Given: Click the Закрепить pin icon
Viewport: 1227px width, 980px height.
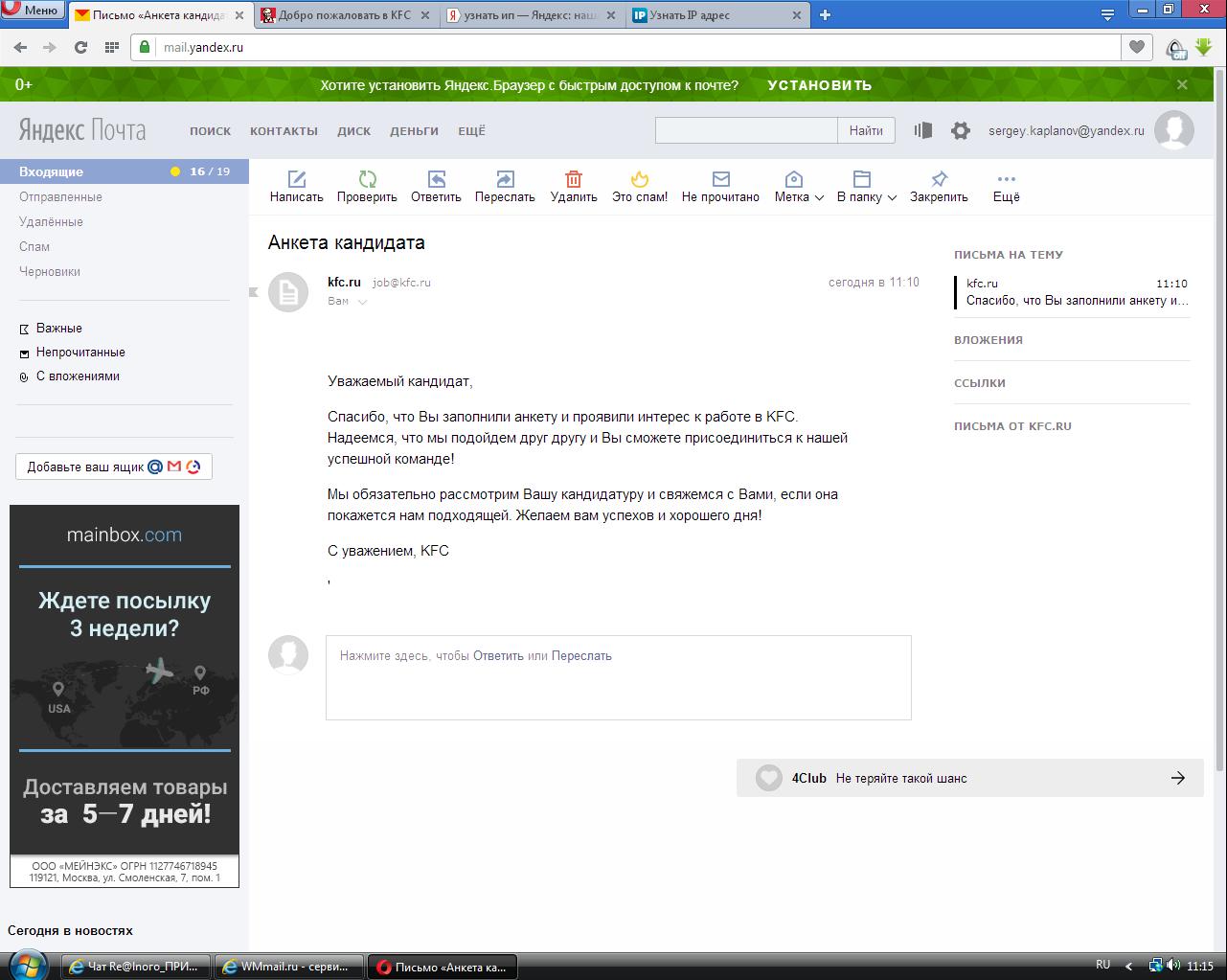Looking at the screenshot, I should (940, 179).
